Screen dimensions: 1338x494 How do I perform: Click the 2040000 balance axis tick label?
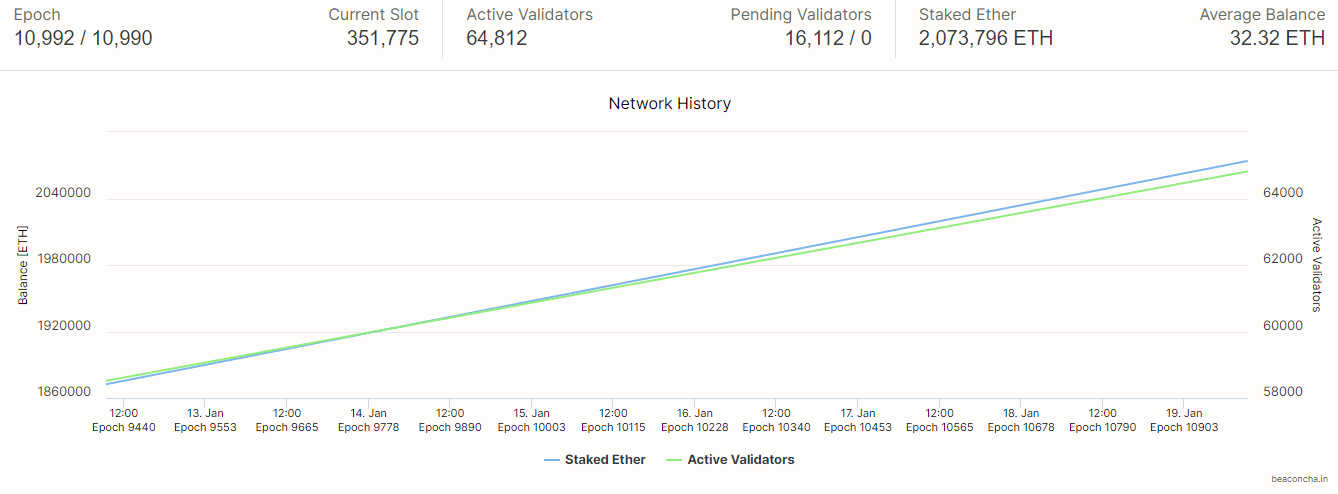pos(63,193)
